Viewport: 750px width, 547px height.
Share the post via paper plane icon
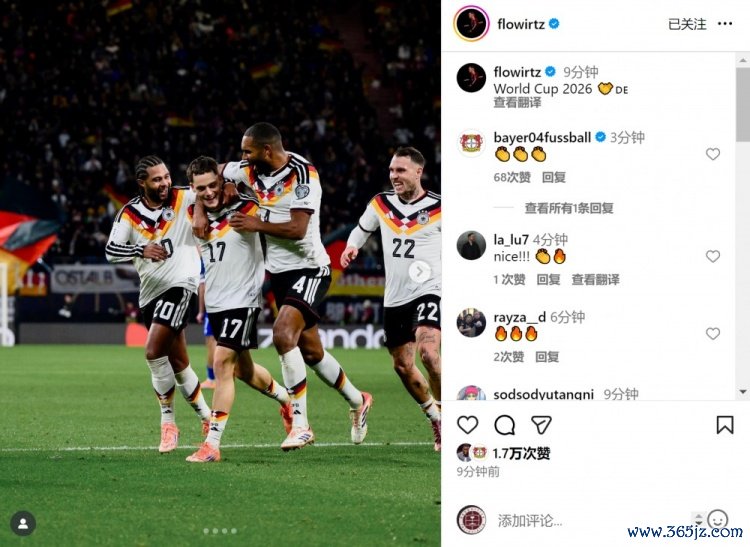pyautogui.click(x=541, y=425)
